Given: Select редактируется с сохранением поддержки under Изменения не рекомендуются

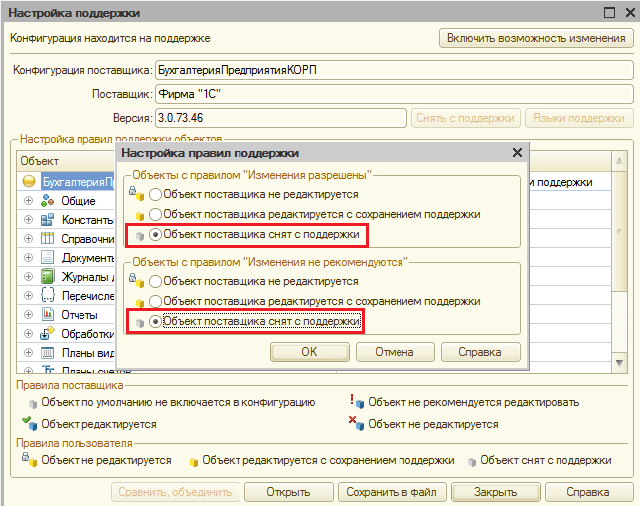Looking at the screenshot, I should pos(155,301).
